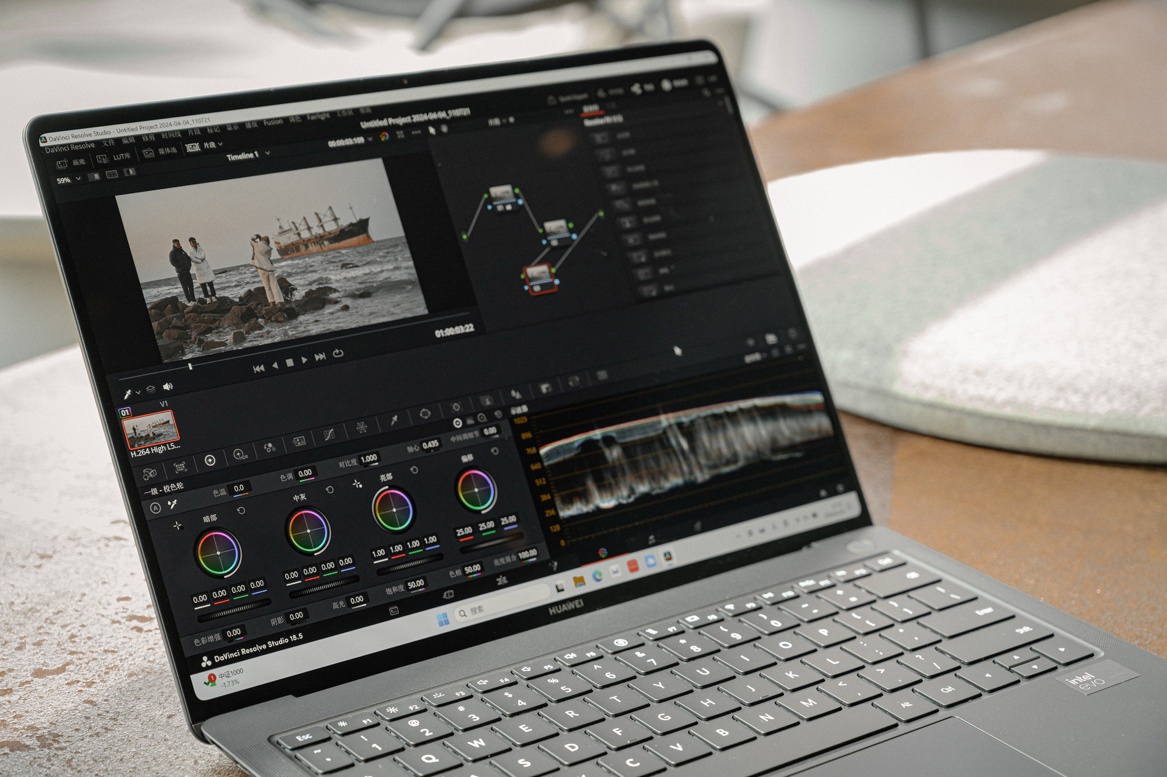Viewport: 1167px width, 777px height.
Task: Jump to first frame in viewer transport
Action: (258, 367)
